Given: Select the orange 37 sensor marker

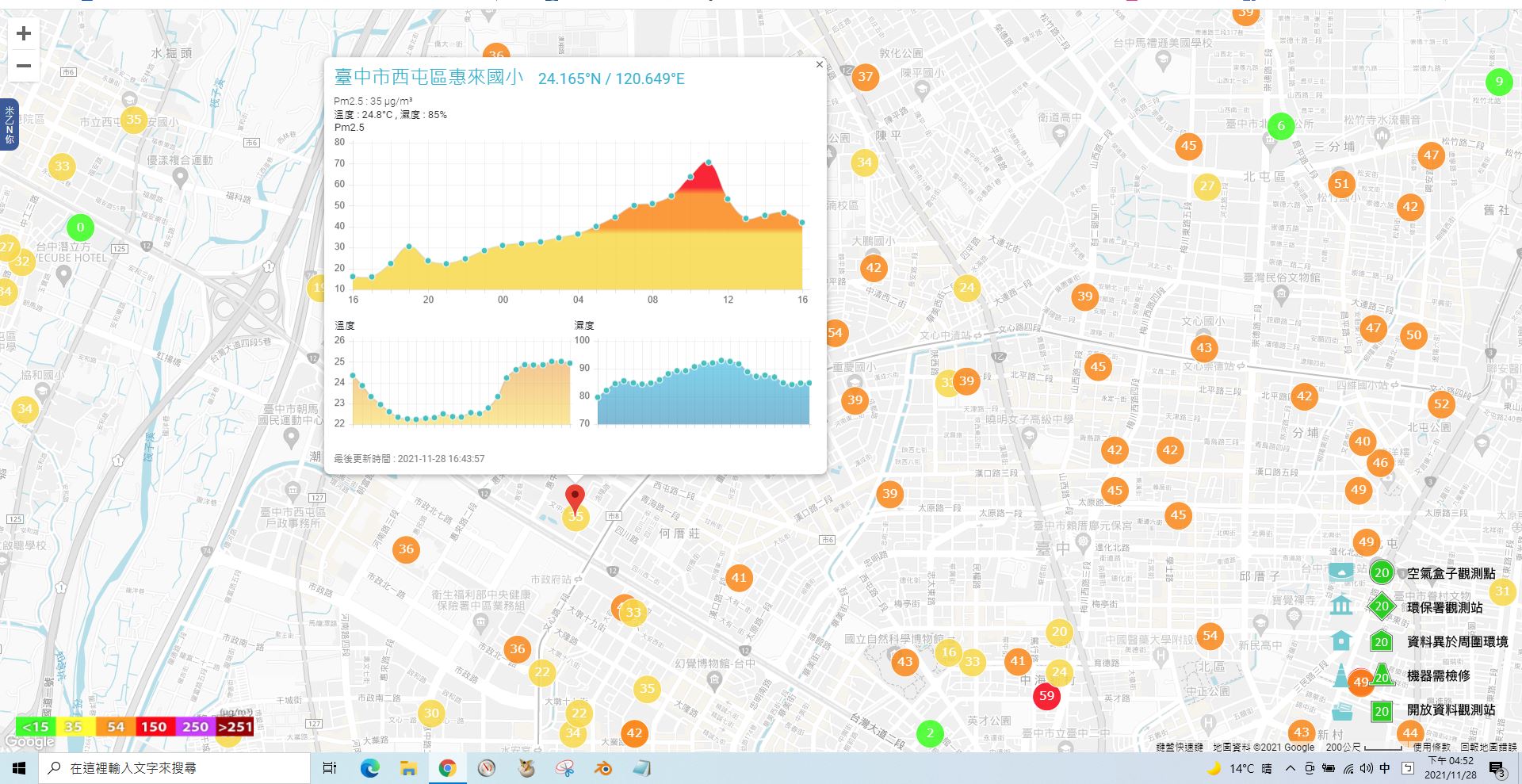Looking at the screenshot, I should (865, 77).
